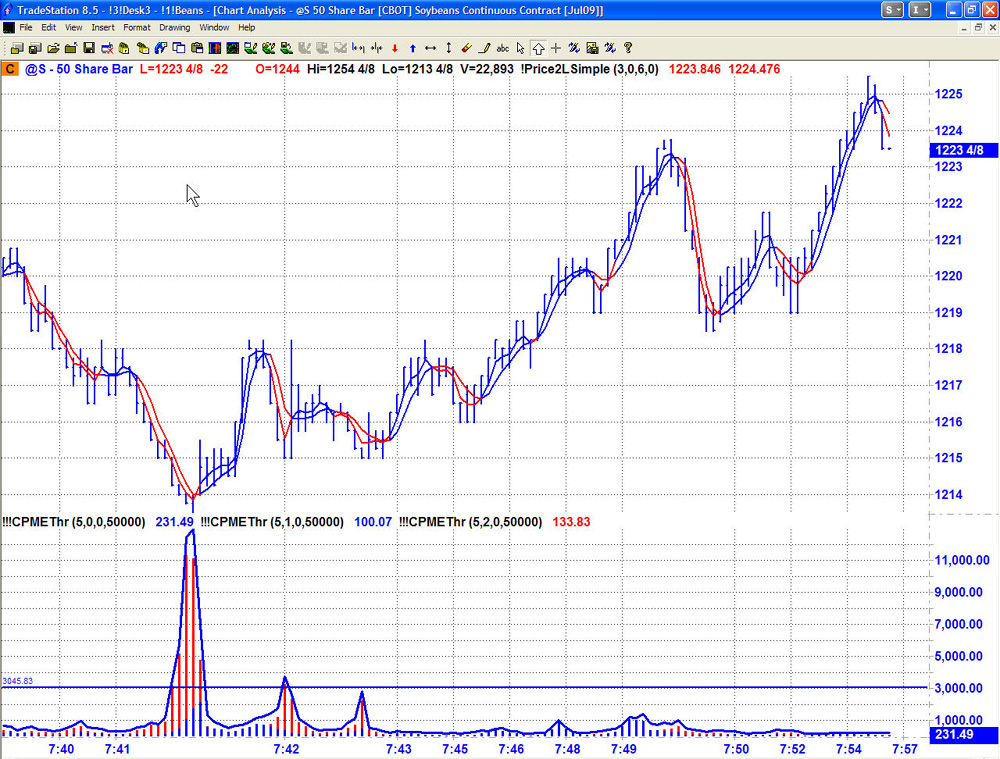Image resolution: width=1000 pixels, height=759 pixels.
Task: Click the 'O=1244' open price readout
Action: pos(277,69)
